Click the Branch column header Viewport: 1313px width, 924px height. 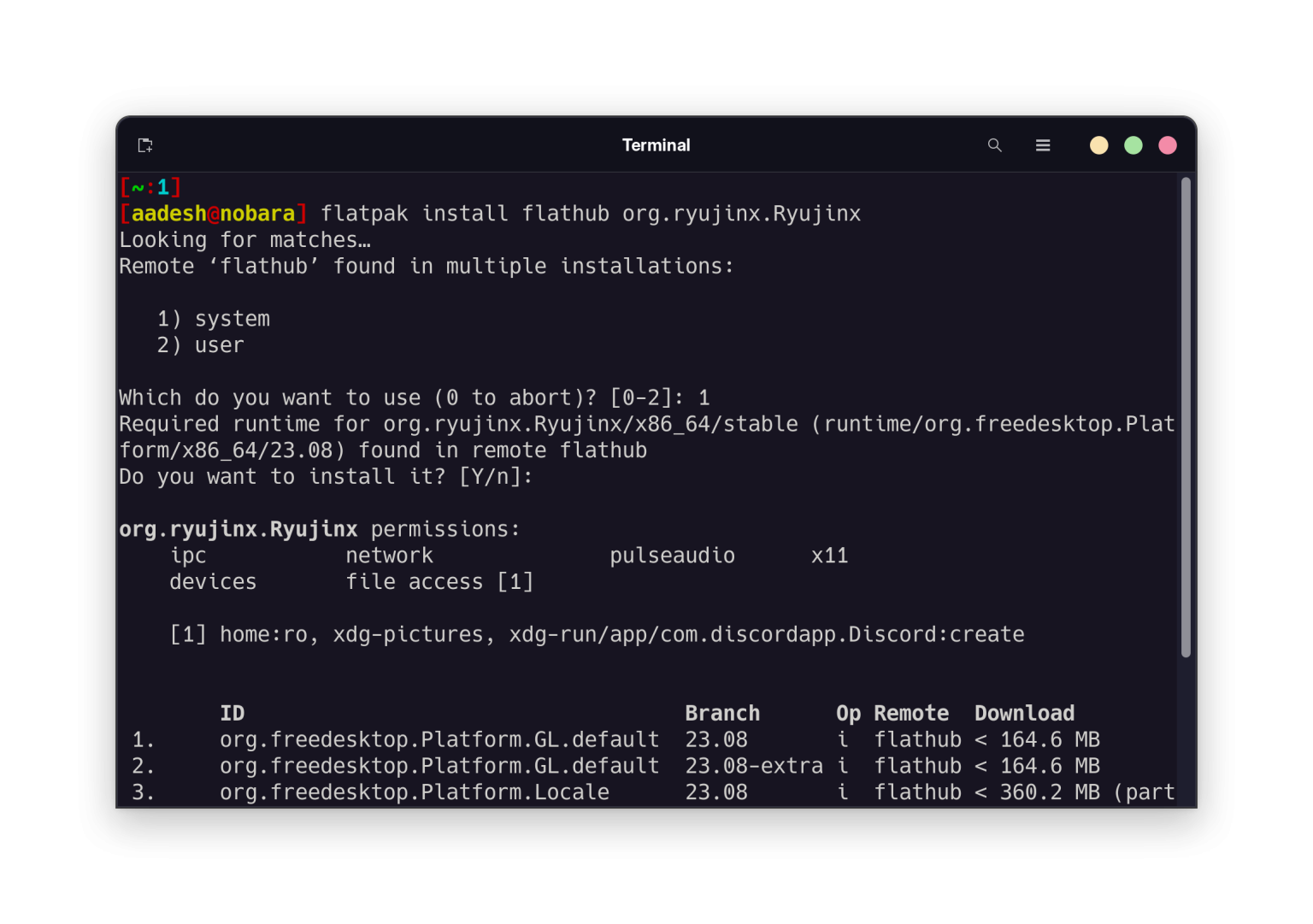coord(721,713)
